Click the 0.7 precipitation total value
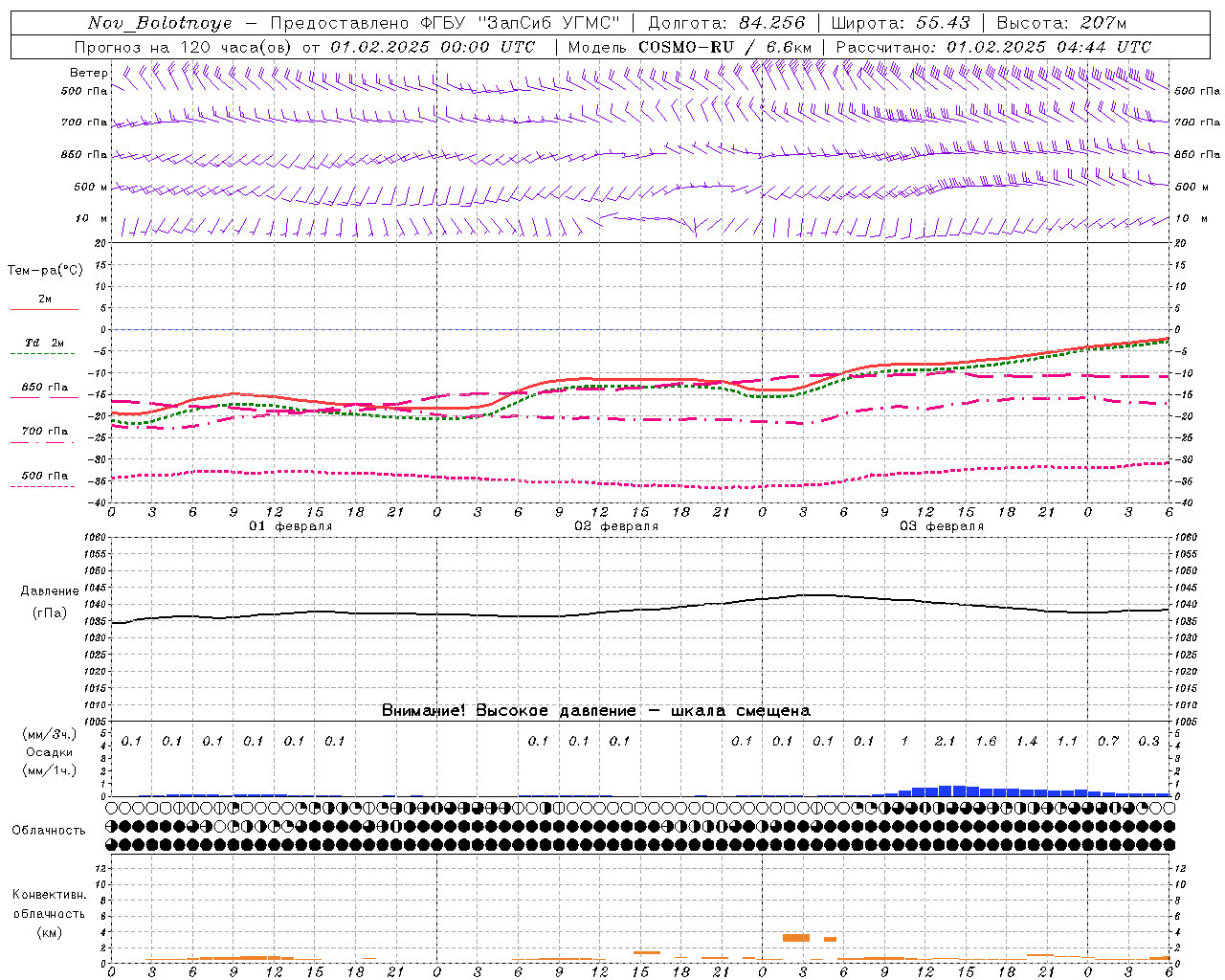1225x980 pixels. coord(1108,742)
